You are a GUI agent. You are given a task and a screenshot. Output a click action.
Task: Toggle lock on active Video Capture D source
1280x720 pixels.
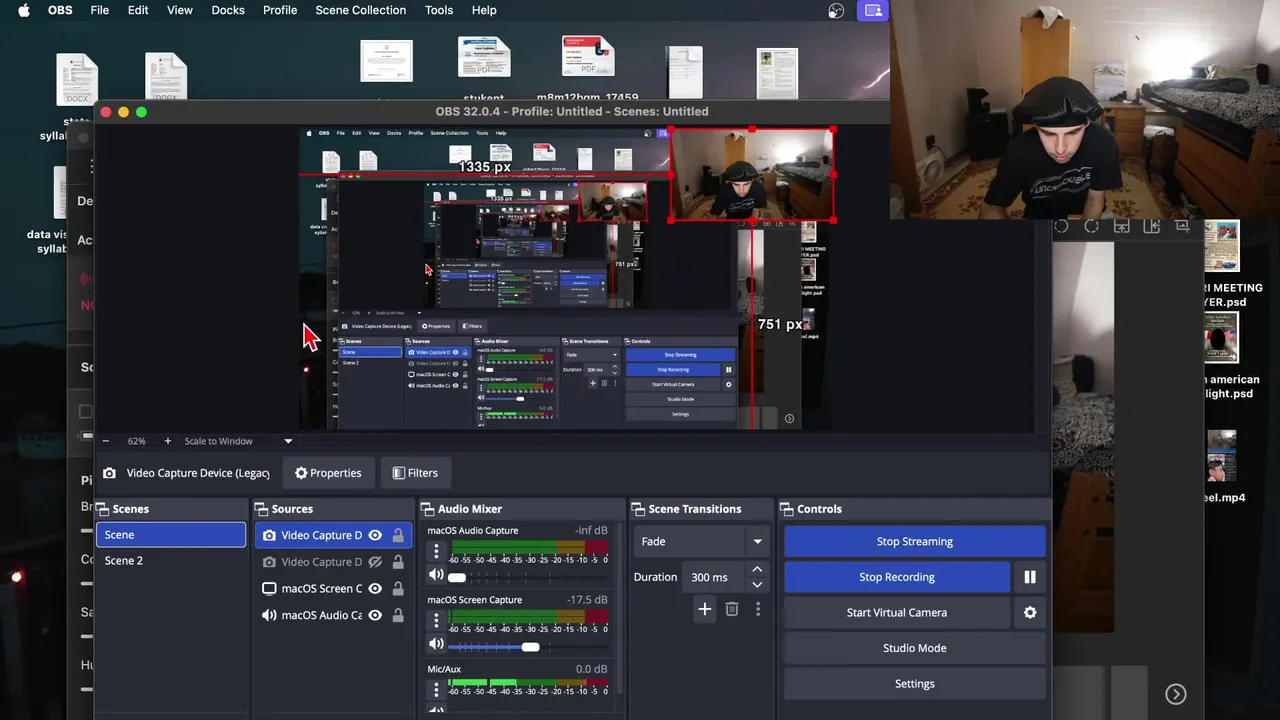point(398,535)
